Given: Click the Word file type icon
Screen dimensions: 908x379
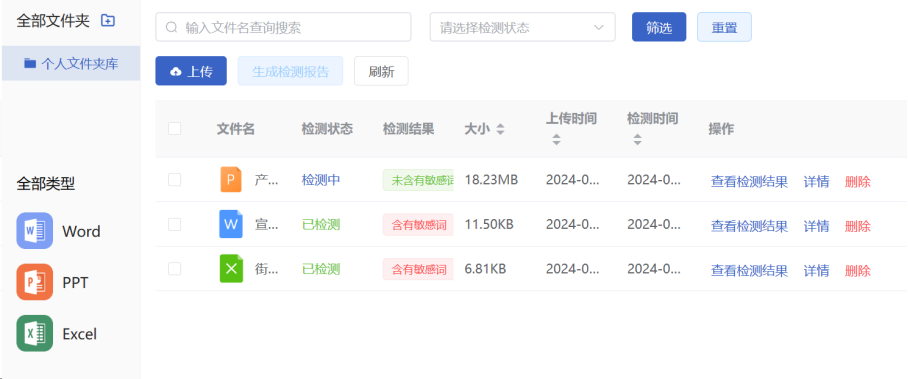Looking at the screenshot, I should pos(35,231).
